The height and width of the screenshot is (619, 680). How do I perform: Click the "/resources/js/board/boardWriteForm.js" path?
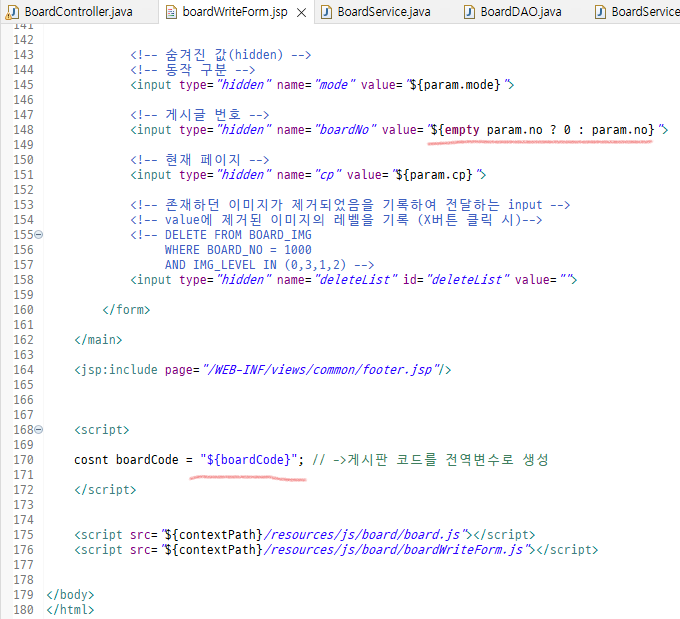click(396, 550)
